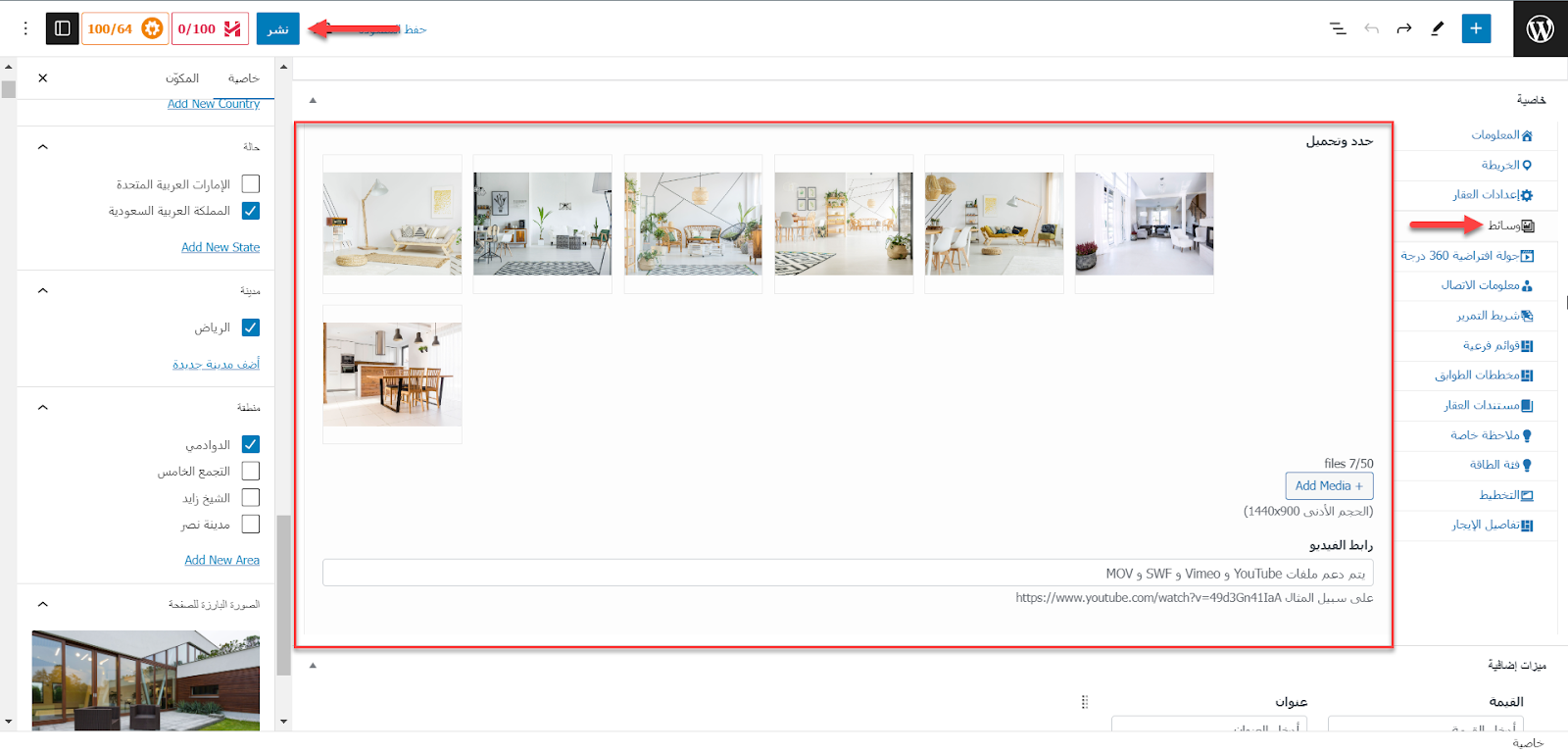
Task: Open the مخططات الطوابق floor plans tab
Action: click(1484, 376)
